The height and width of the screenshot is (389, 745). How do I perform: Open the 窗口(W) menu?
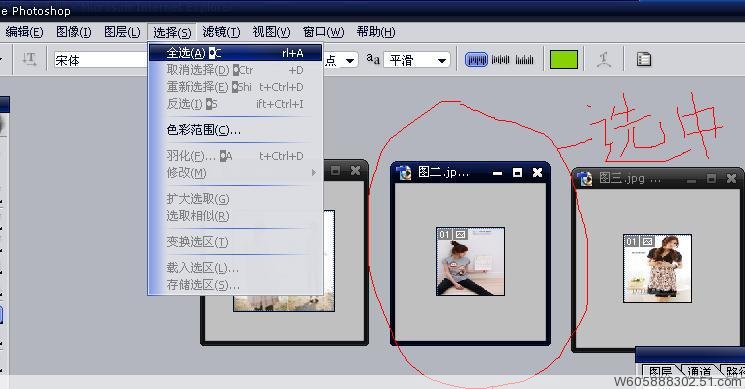323,32
